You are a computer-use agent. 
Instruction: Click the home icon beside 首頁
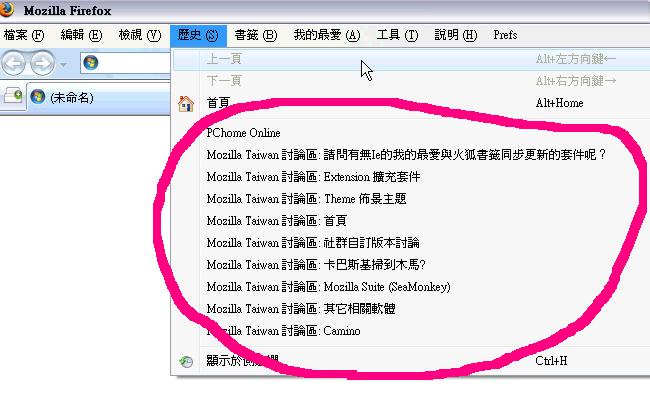click(186, 104)
